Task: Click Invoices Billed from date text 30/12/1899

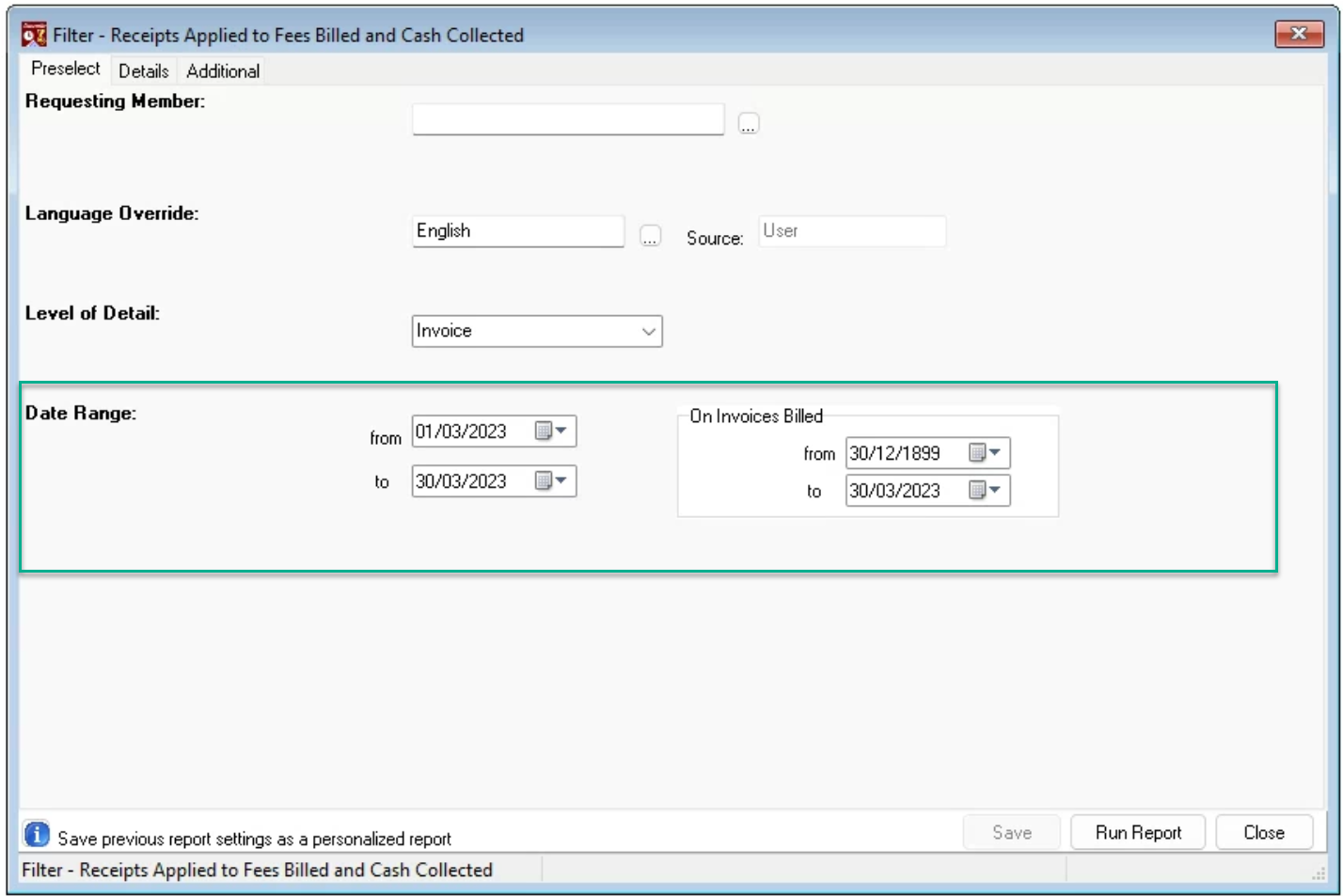Action: click(894, 453)
